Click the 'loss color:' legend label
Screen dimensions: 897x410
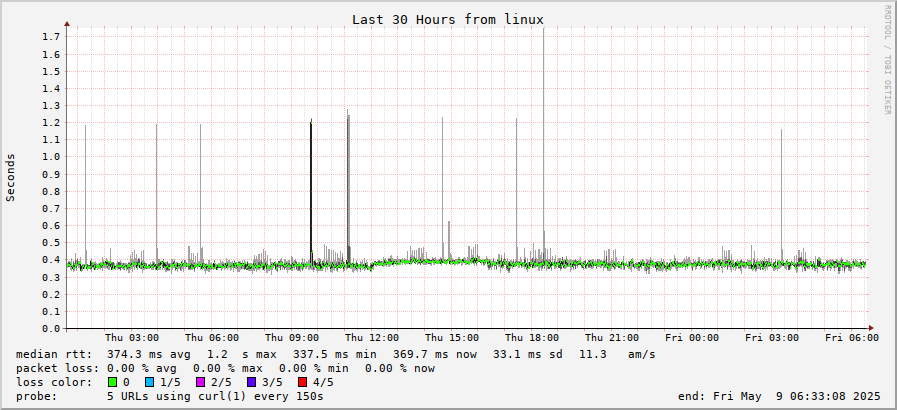(54, 382)
